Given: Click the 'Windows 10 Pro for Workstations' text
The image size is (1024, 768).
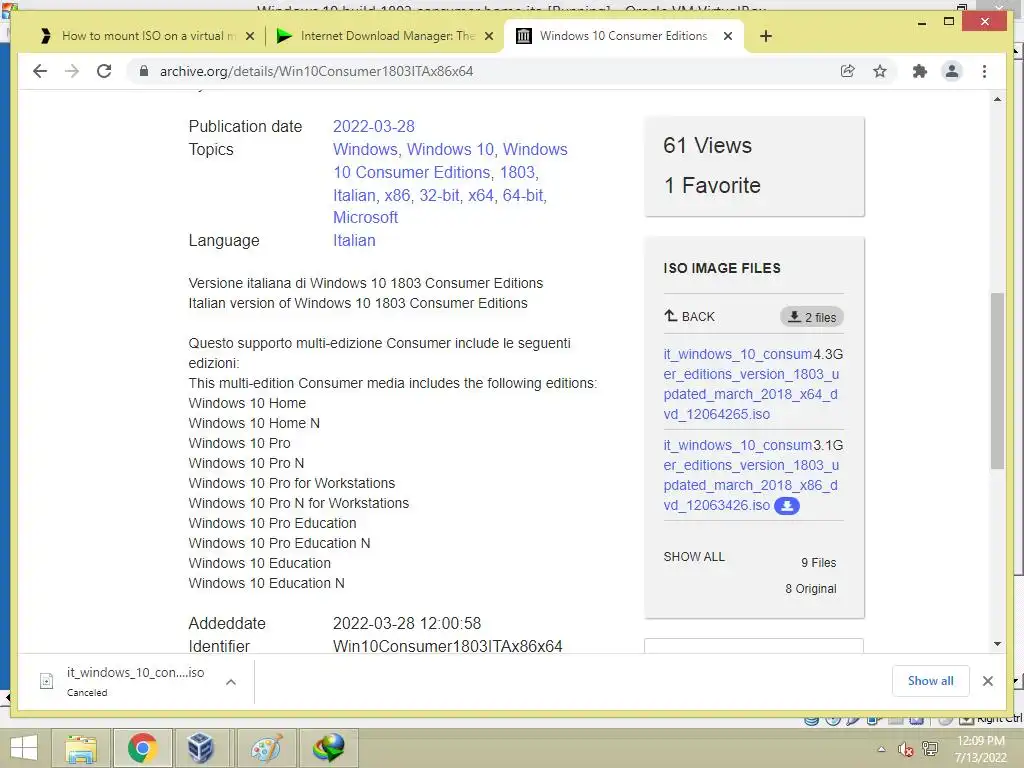Looking at the screenshot, I should (292, 483).
